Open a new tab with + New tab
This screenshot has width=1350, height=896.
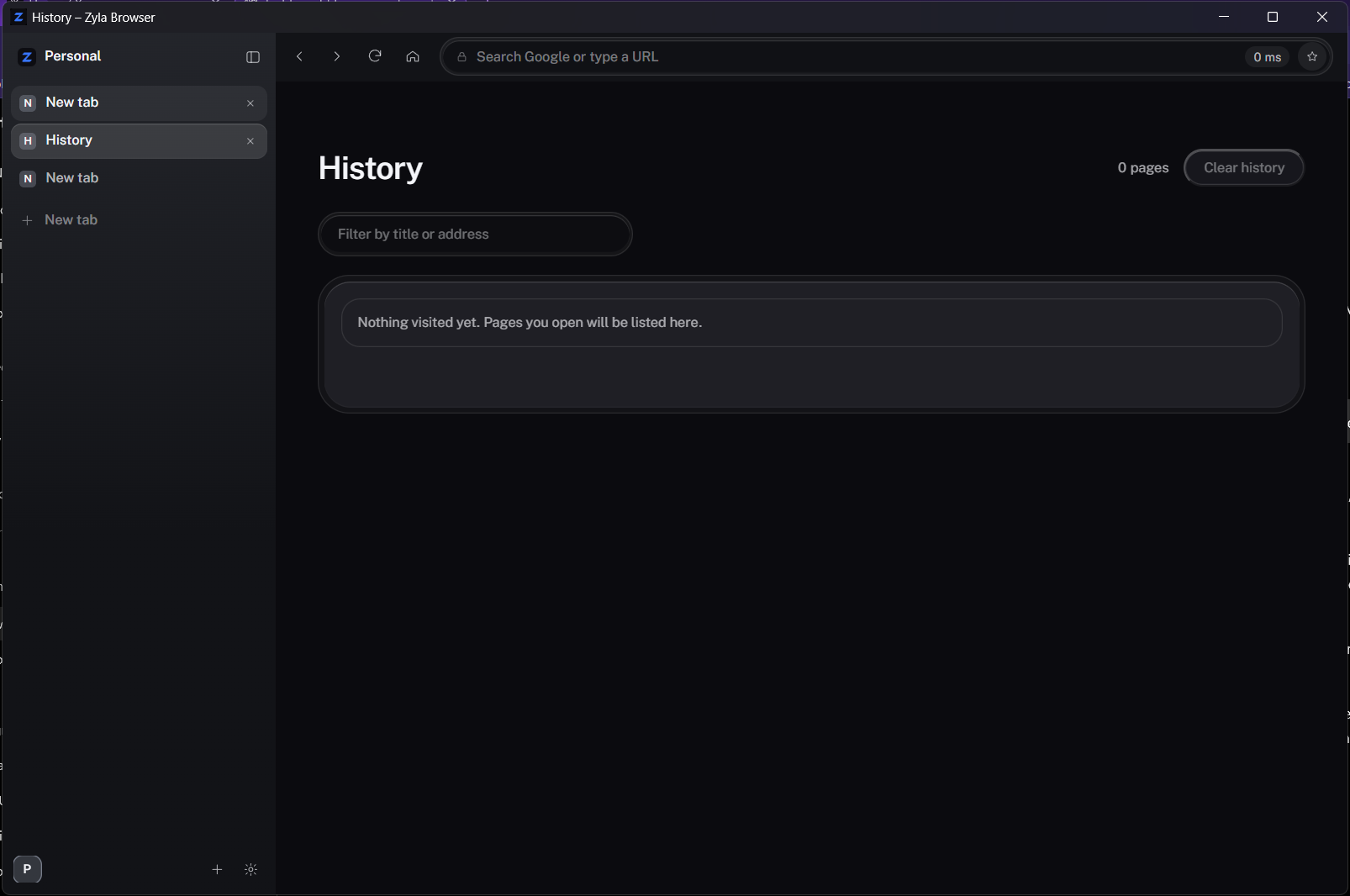click(x=139, y=220)
